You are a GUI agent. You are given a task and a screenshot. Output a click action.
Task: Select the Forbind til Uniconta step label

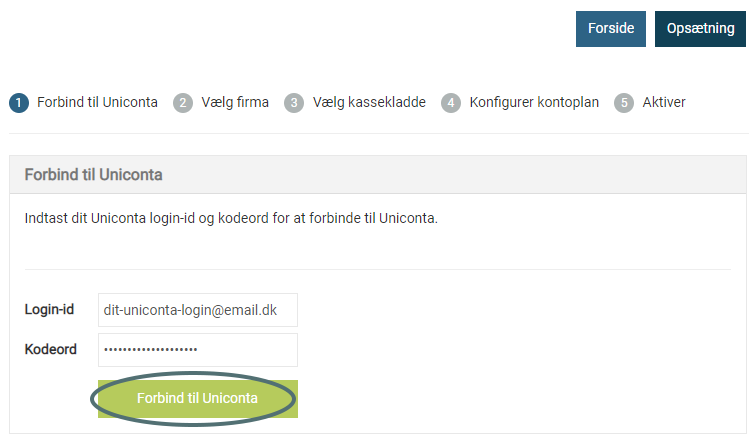point(97,102)
